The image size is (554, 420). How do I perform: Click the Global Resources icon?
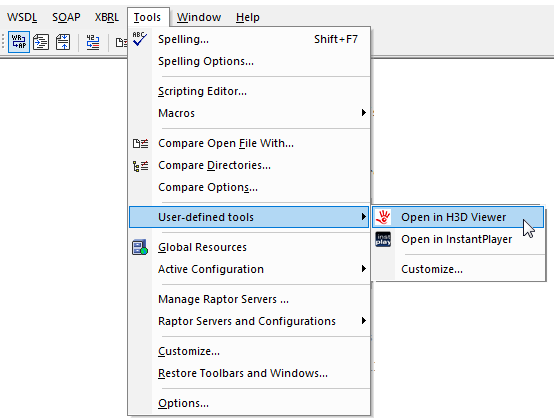coord(140,247)
